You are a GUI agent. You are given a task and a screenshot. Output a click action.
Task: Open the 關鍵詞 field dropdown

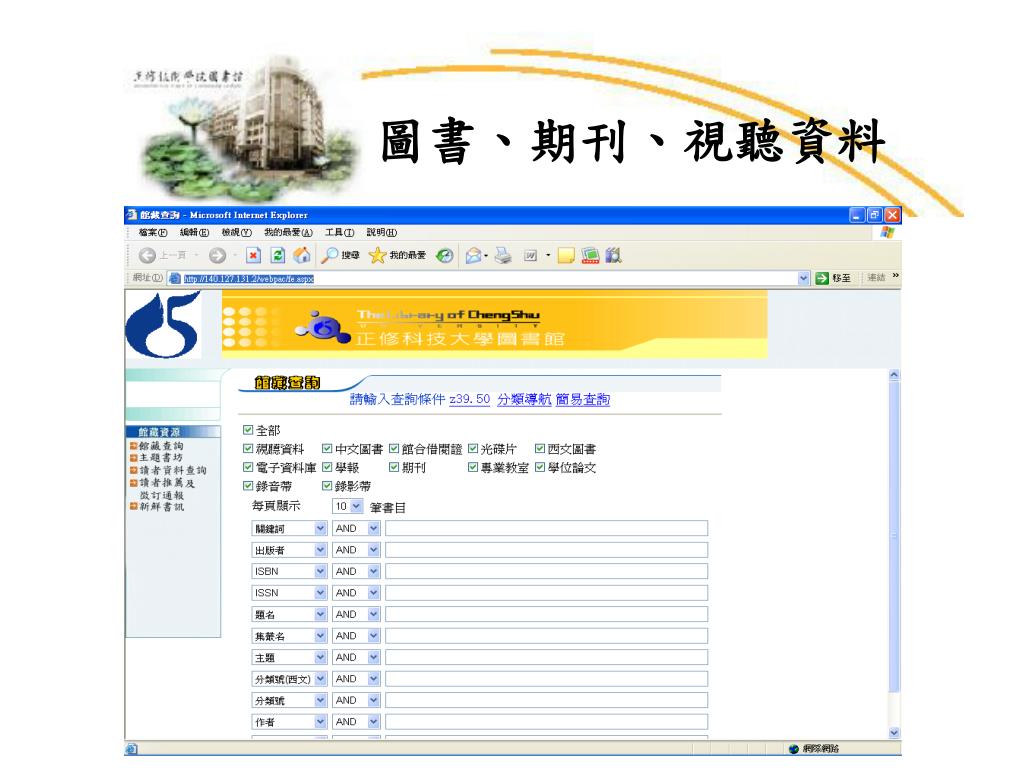(289, 528)
